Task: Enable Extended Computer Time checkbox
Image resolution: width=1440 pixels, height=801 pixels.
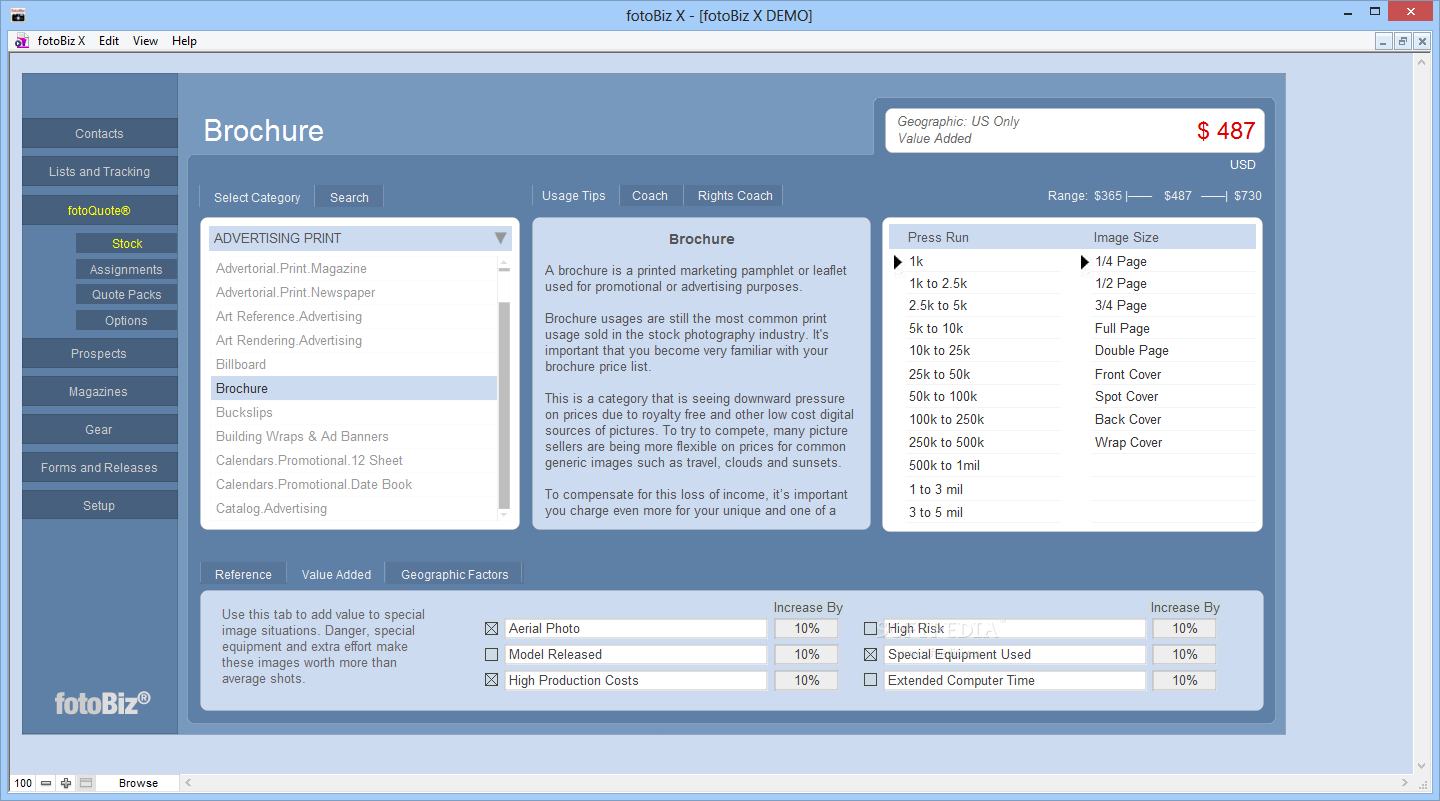Action: tap(870, 681)
